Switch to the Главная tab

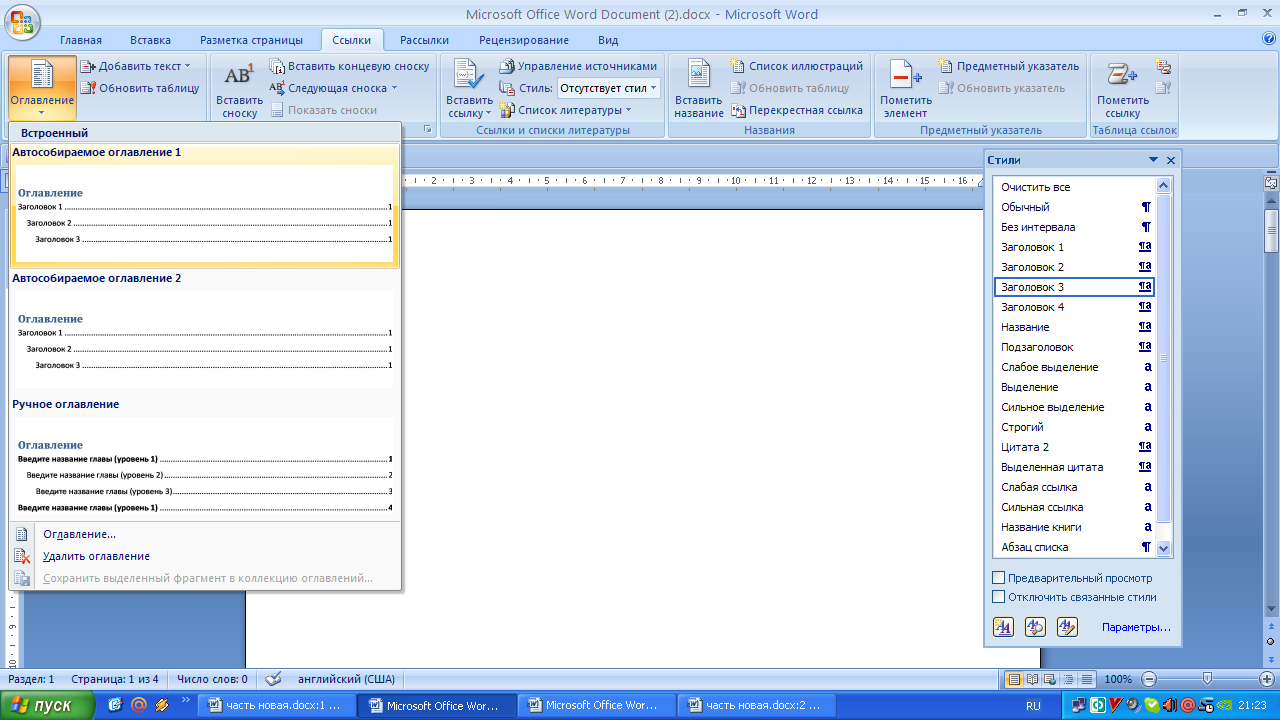[x=81, y=40]
